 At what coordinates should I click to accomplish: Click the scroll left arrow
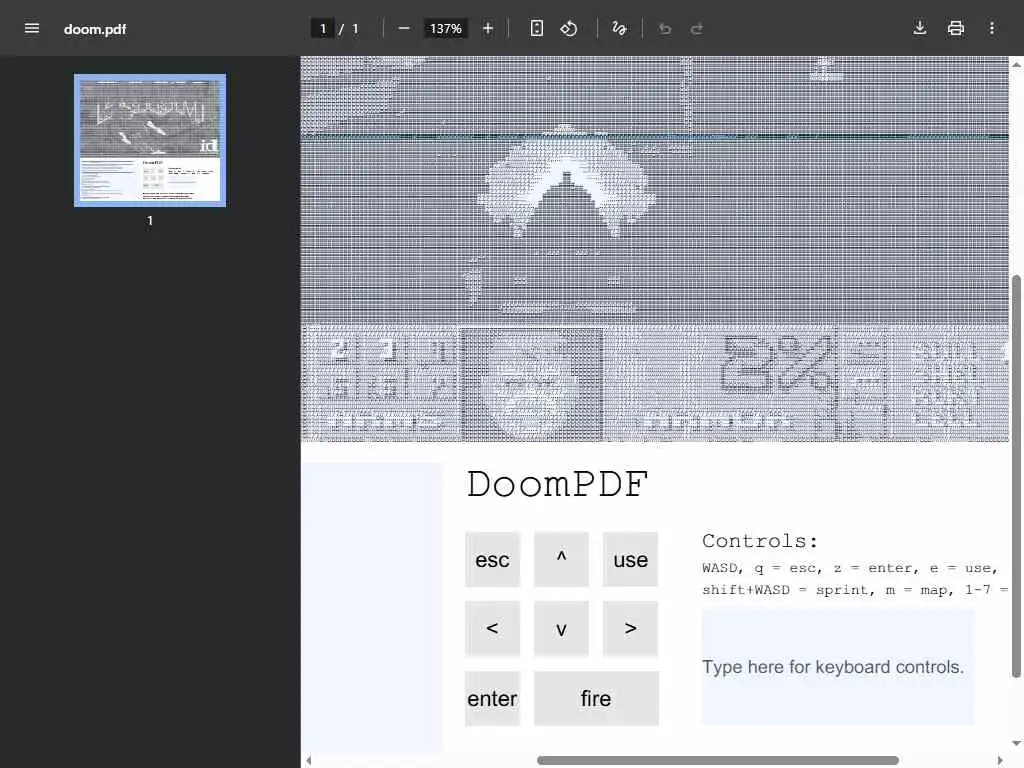coord(309,760)
